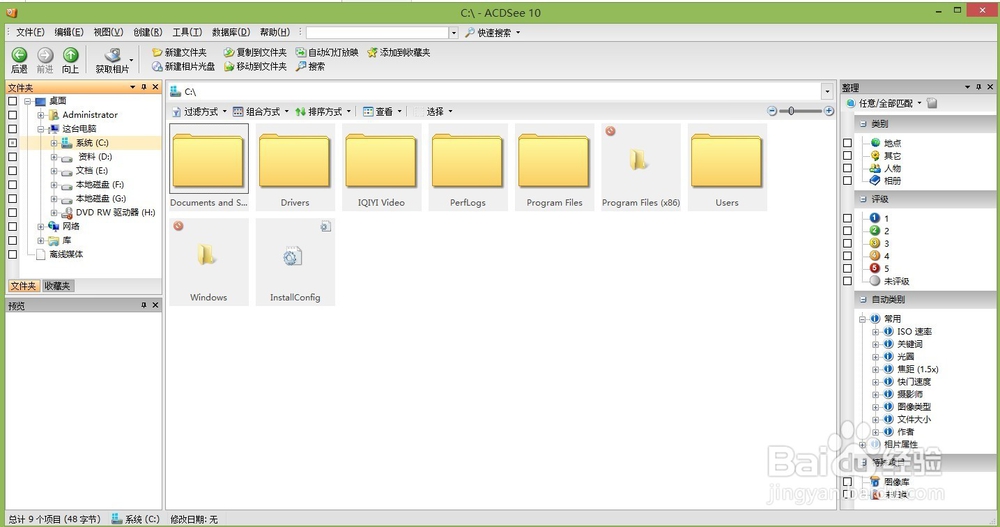Tick the checkbox beside 系统 (C:)

click(12, 143)
